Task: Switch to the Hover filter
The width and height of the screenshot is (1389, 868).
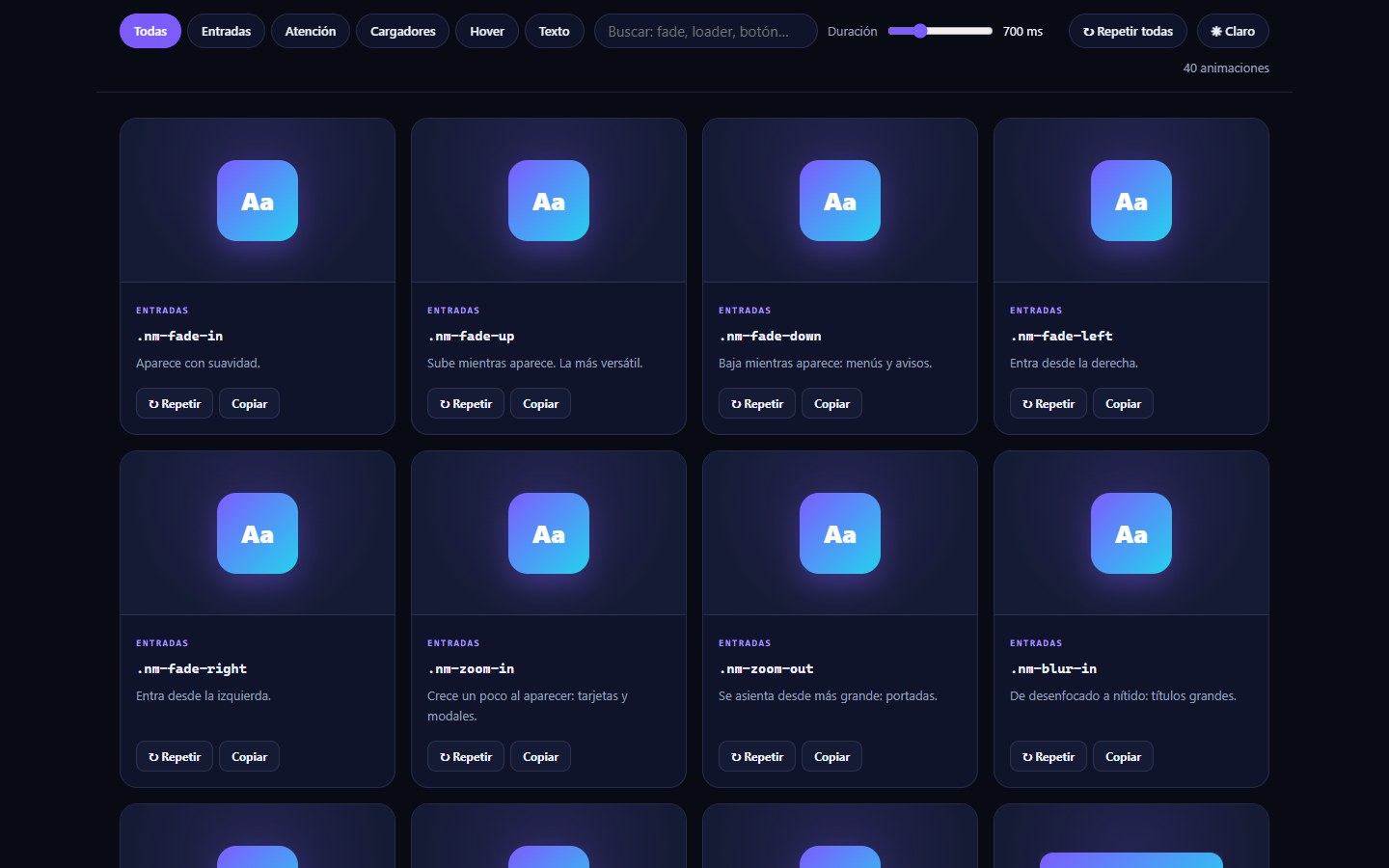Action: (x=487, y=31)
